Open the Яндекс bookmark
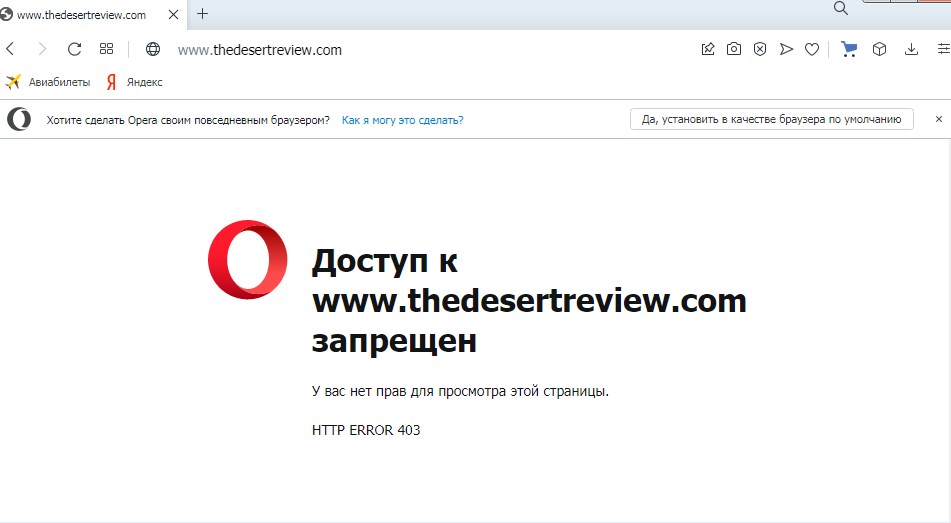The width and height of the screenshot is (951, 523). 134,82
